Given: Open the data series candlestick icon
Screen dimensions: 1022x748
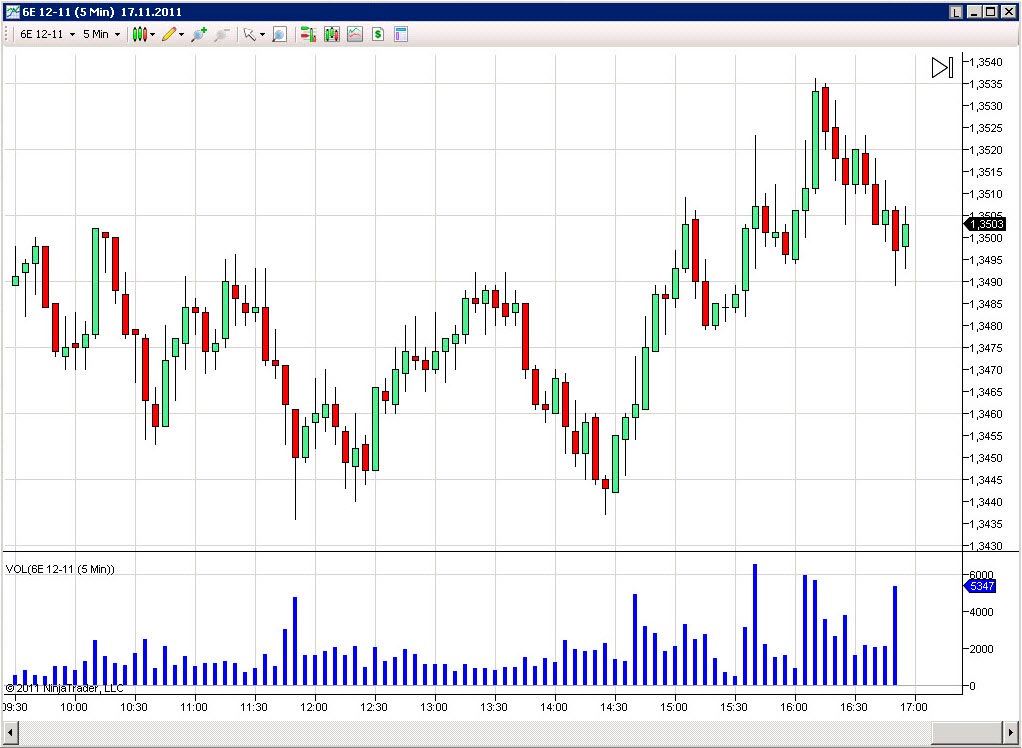Looking at the screenshot, I should pos(332,34).
